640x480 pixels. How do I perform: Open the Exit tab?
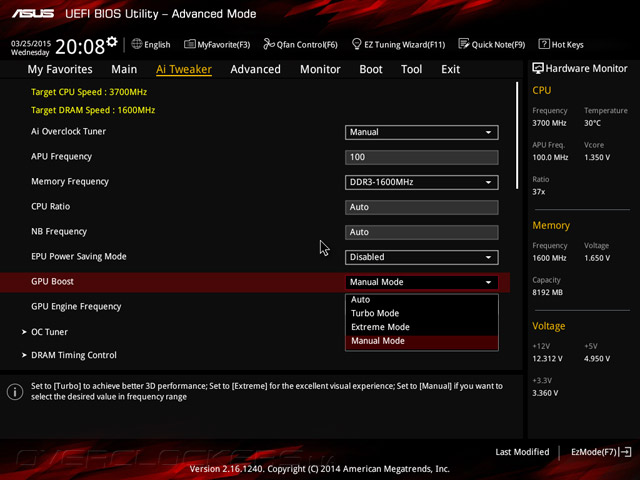450,69
